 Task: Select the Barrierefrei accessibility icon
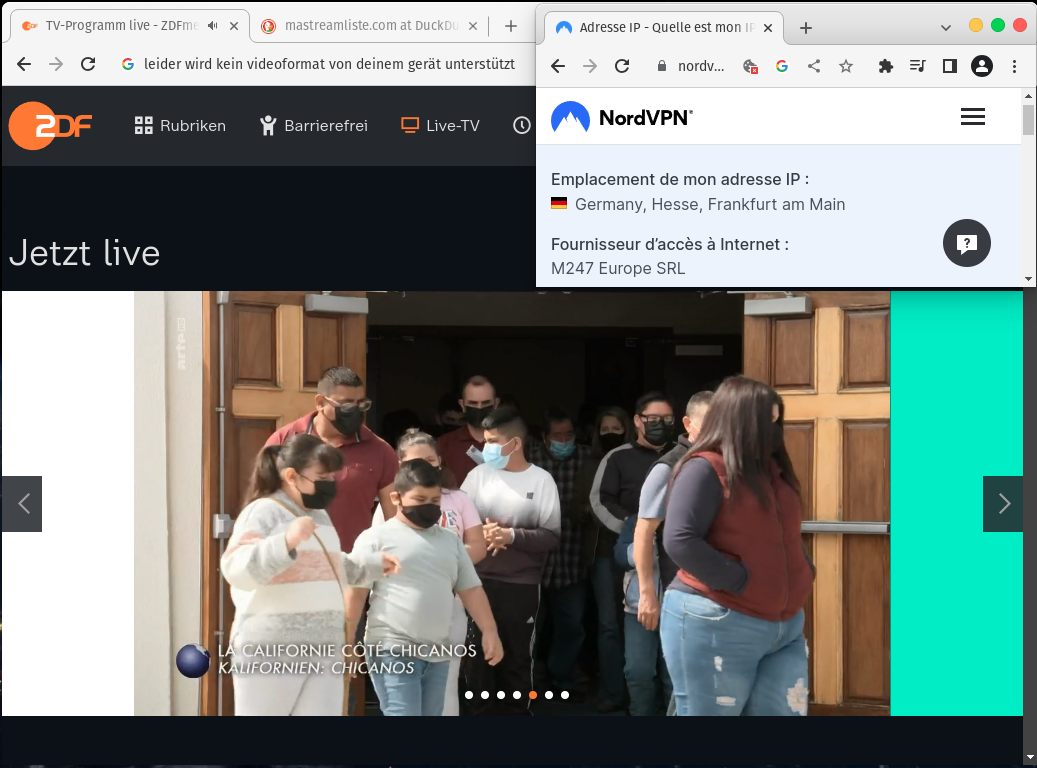[x=267, y=125]
